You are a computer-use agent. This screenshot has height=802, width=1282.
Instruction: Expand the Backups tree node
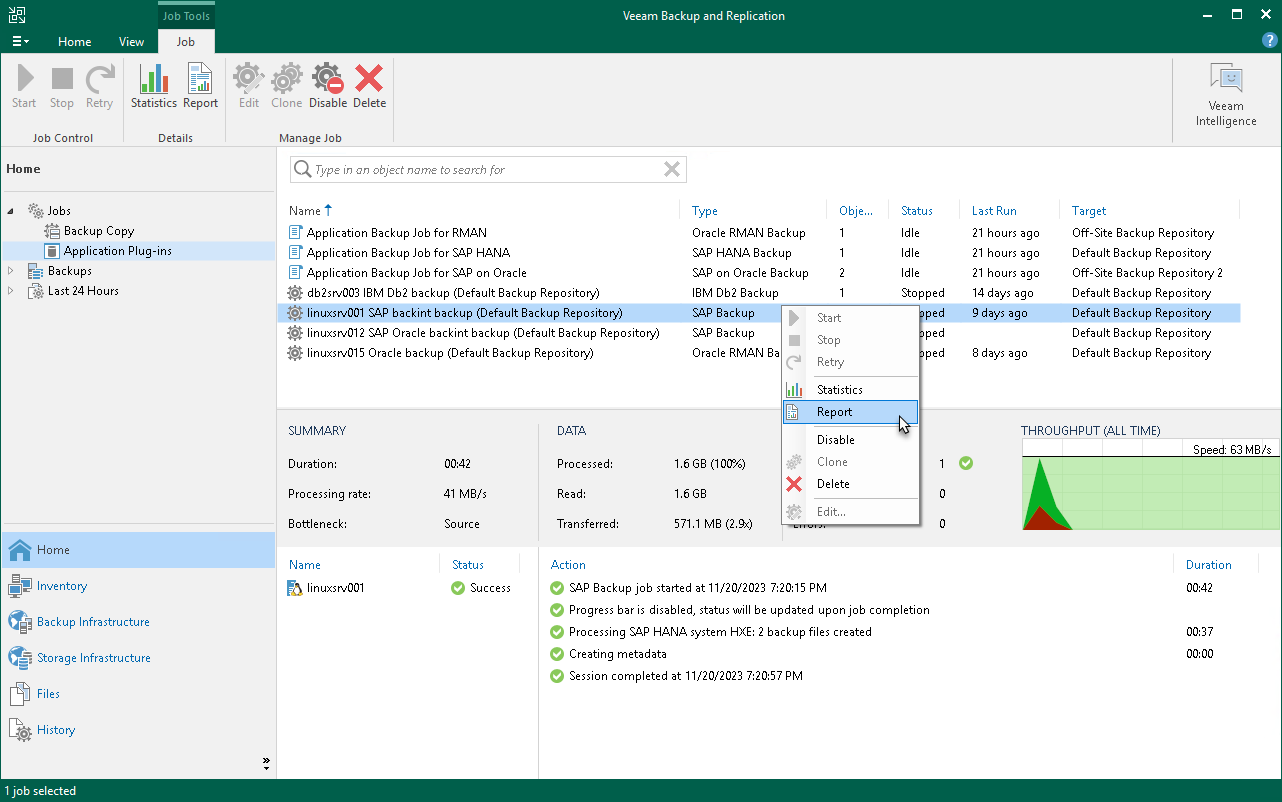point(11,270)
